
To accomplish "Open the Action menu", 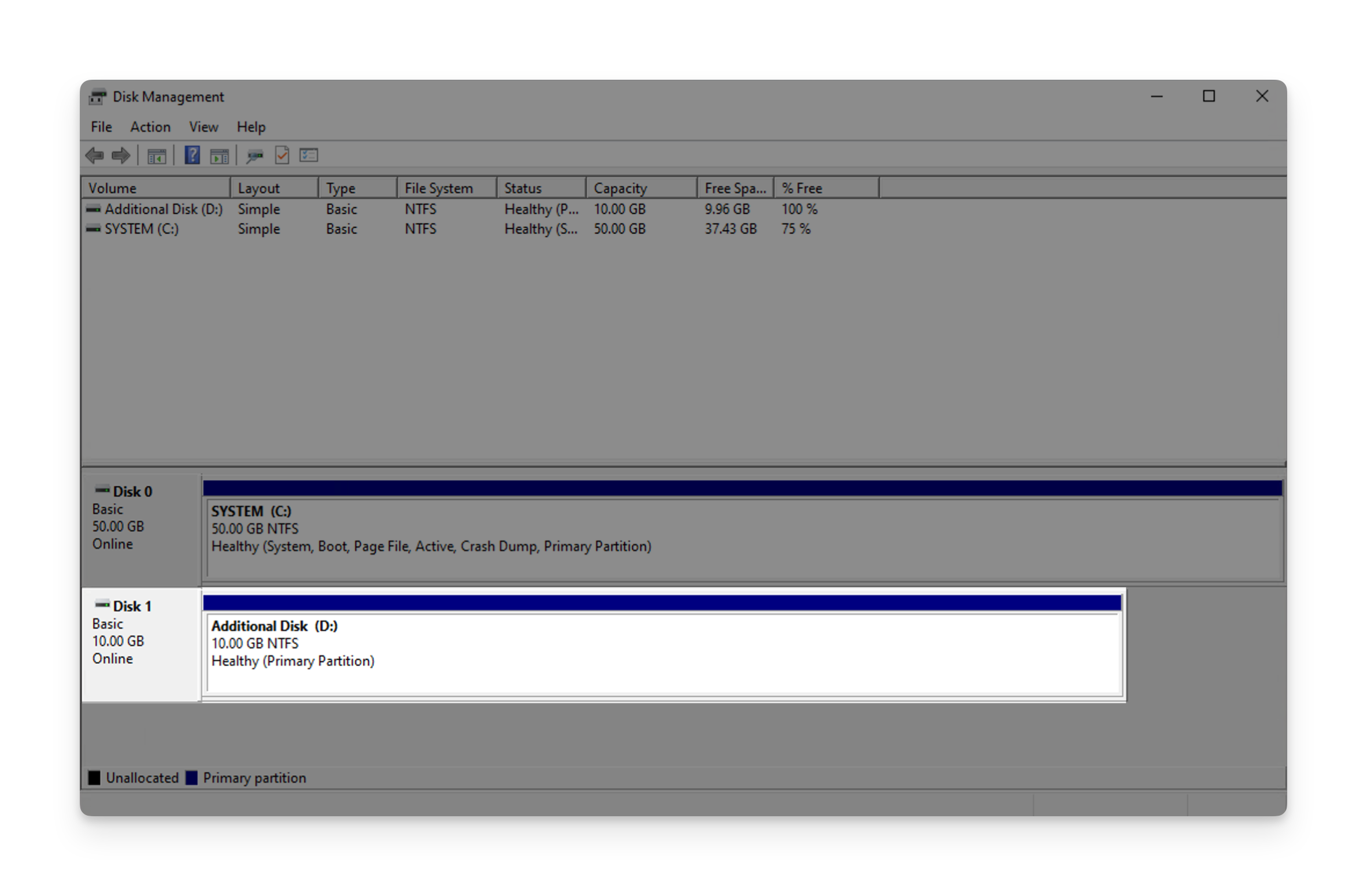I will pos(150,127).
